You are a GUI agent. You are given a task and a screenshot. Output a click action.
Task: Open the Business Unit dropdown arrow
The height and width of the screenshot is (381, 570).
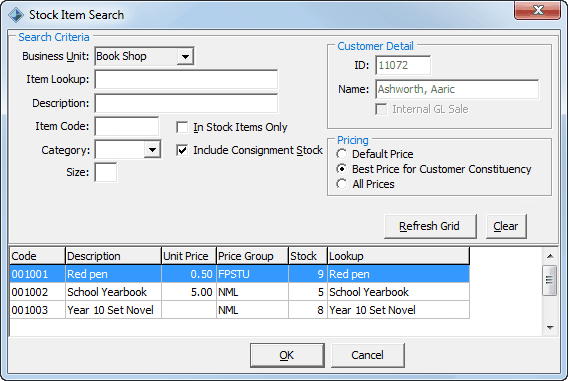click(x=185, y=56)
